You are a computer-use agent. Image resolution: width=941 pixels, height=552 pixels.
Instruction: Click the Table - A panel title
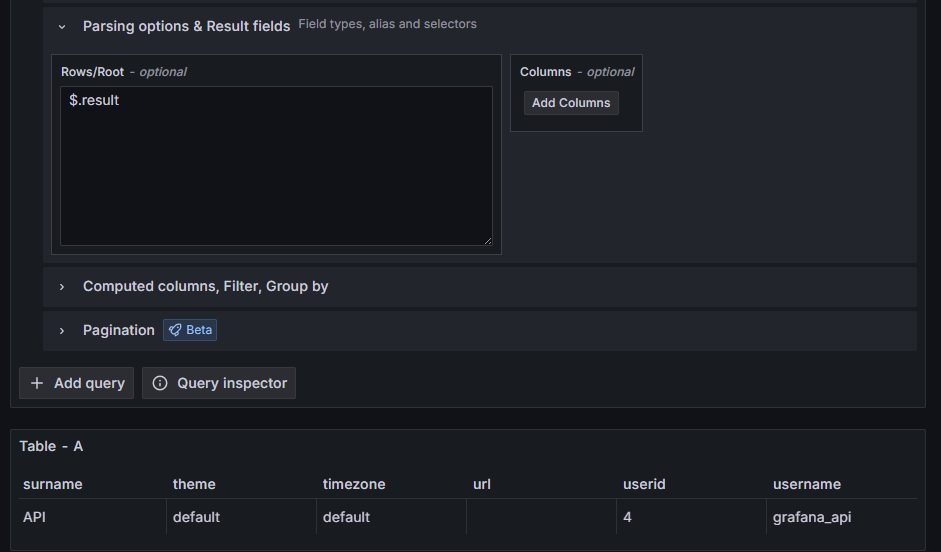pos(51,446)
